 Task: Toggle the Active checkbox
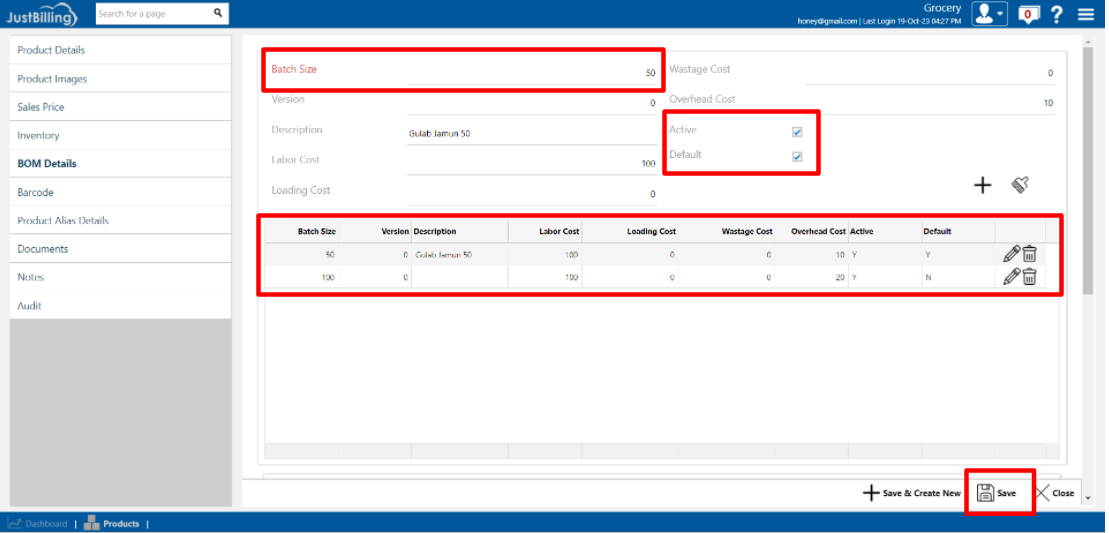pyautogui.click(x=797, y=131)
